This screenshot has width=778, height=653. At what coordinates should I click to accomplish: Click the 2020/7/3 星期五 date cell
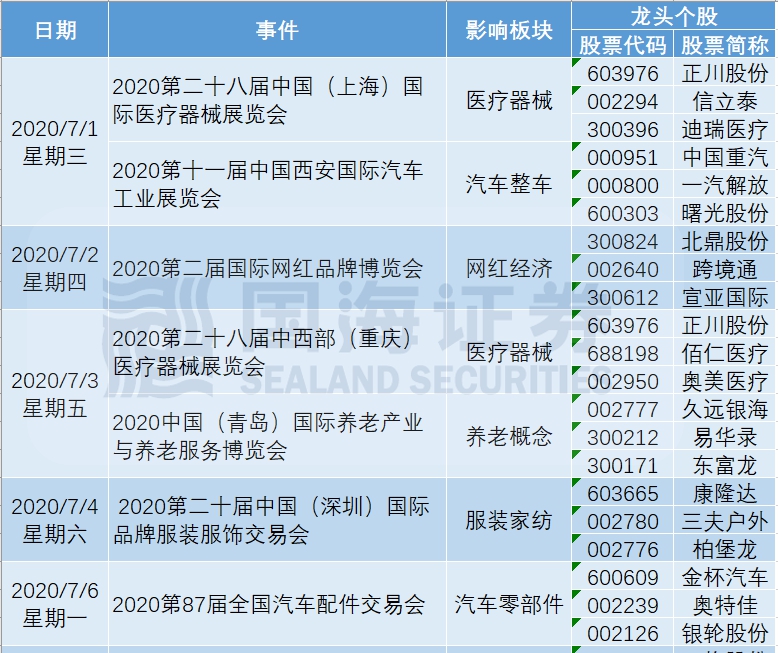pyautogui.click(x=55, y=394)
